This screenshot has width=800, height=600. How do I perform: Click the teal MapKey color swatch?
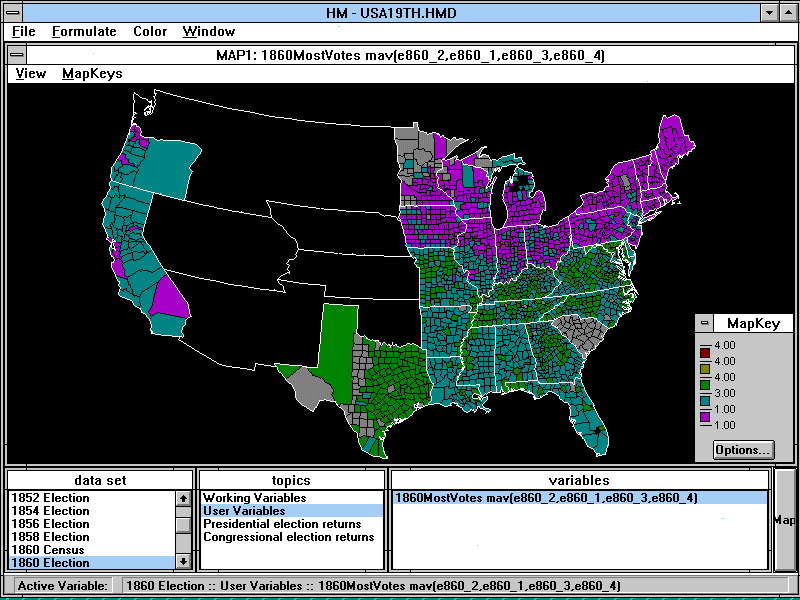point(705,401)
